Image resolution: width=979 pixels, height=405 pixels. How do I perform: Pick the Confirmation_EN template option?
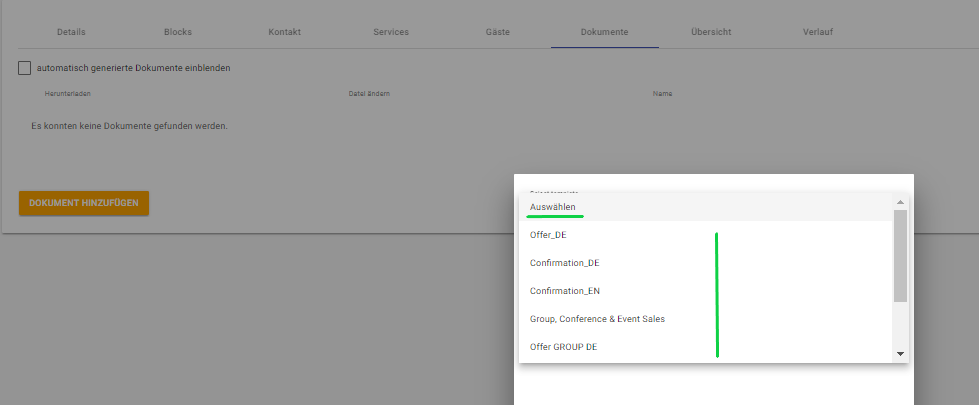pyautogui.click(x=706, y=291)
